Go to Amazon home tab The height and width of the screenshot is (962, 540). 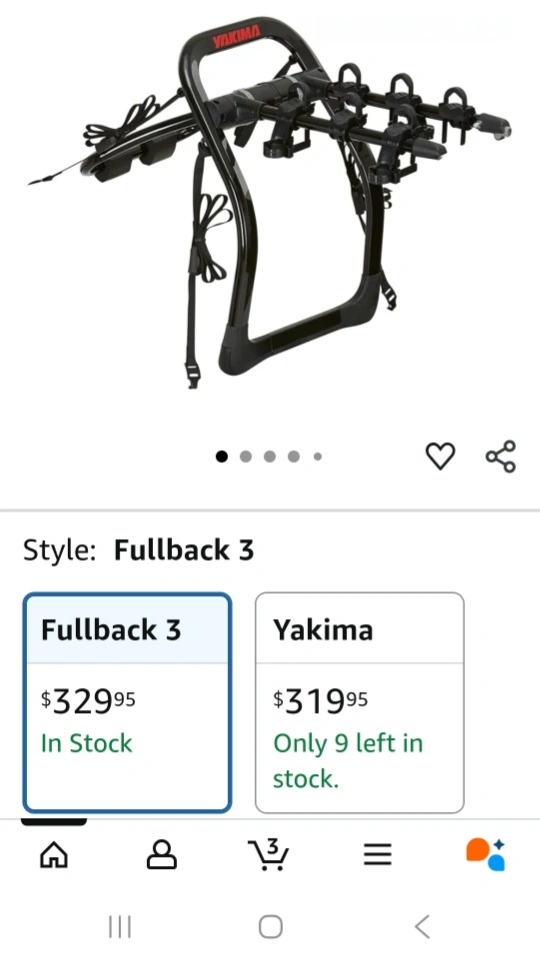click(x=54, y=854)
